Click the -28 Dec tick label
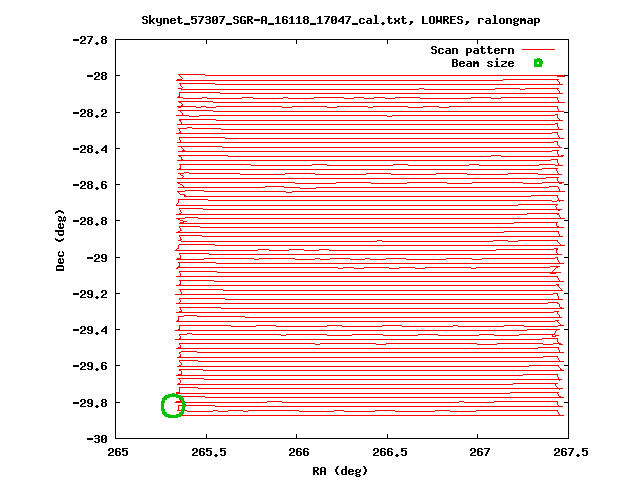This screenshot has width=640, height=480. (x=97, y=76)
